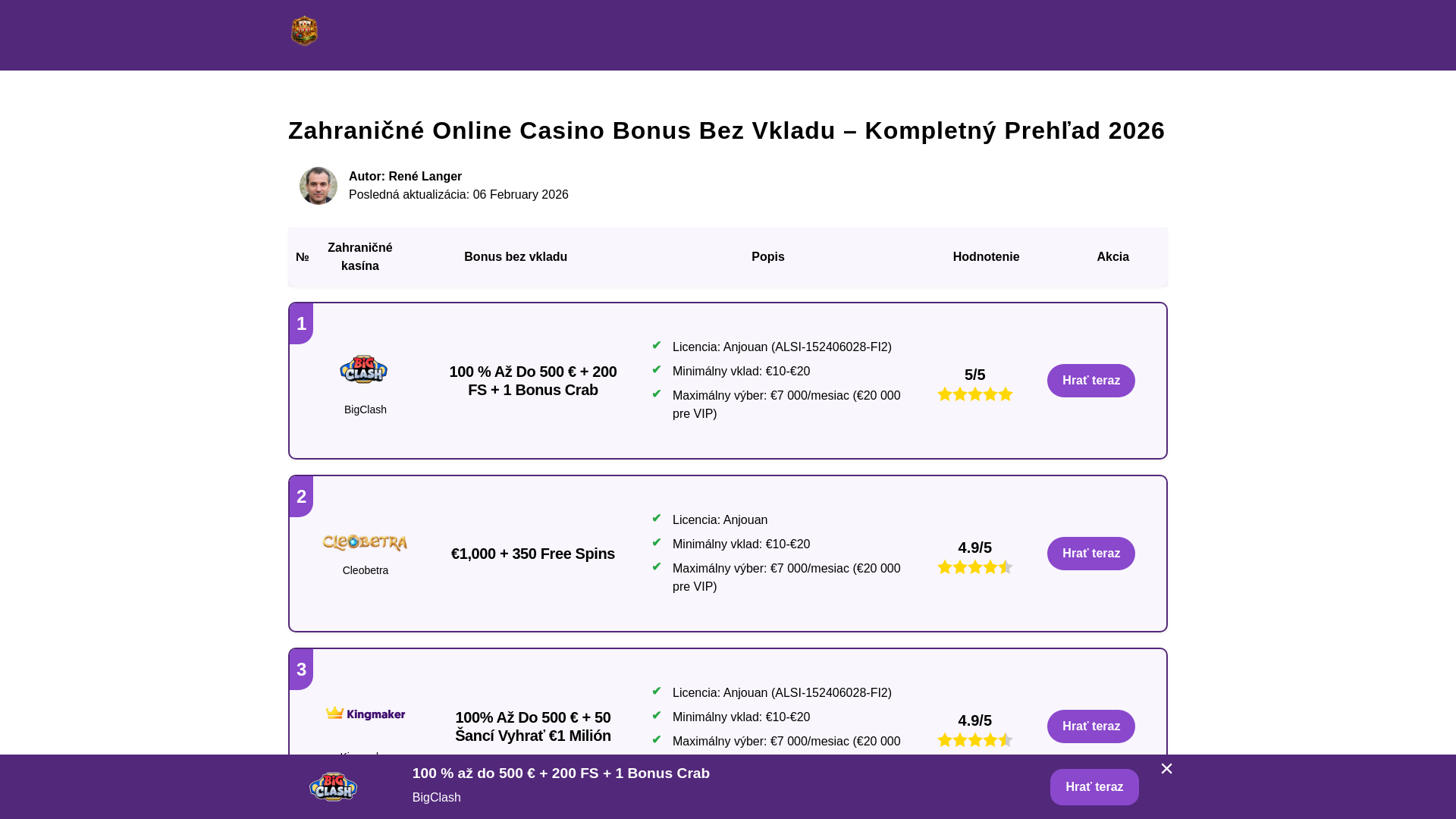Viewport: 1456px width, 819px height.
Task: Click the 5/5 star rating for BigClash
Action: point(975,394)
